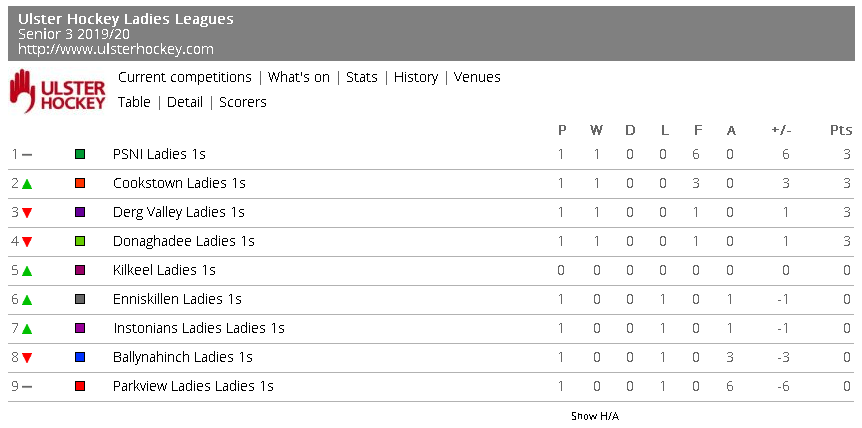The width and height of the screenshot is (862, 428).
Task: Click the dash icon beside Parkview position
Action: click(x=27, y=387)
